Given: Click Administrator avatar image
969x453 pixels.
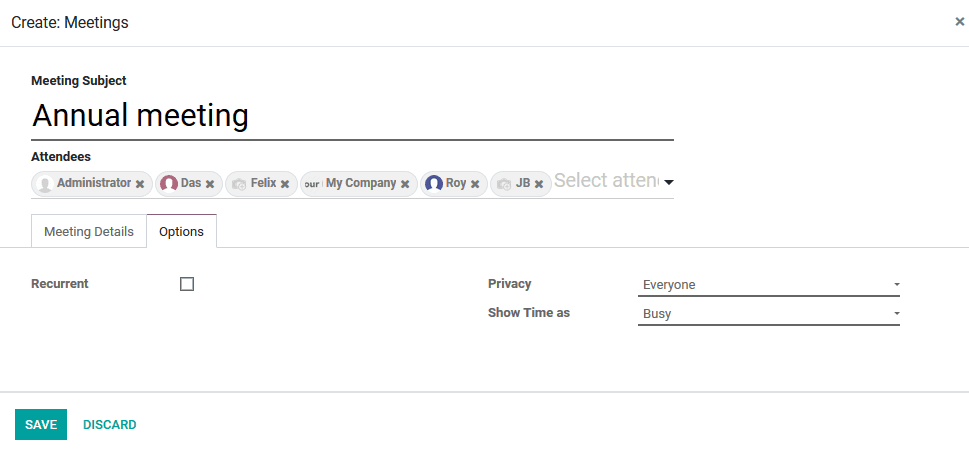Looking at the screenshot, I should pos(44,184).
